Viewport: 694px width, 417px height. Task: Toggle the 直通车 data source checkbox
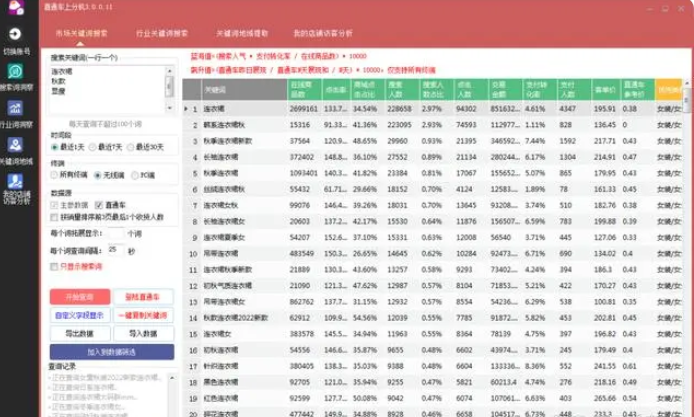point(99,205)
